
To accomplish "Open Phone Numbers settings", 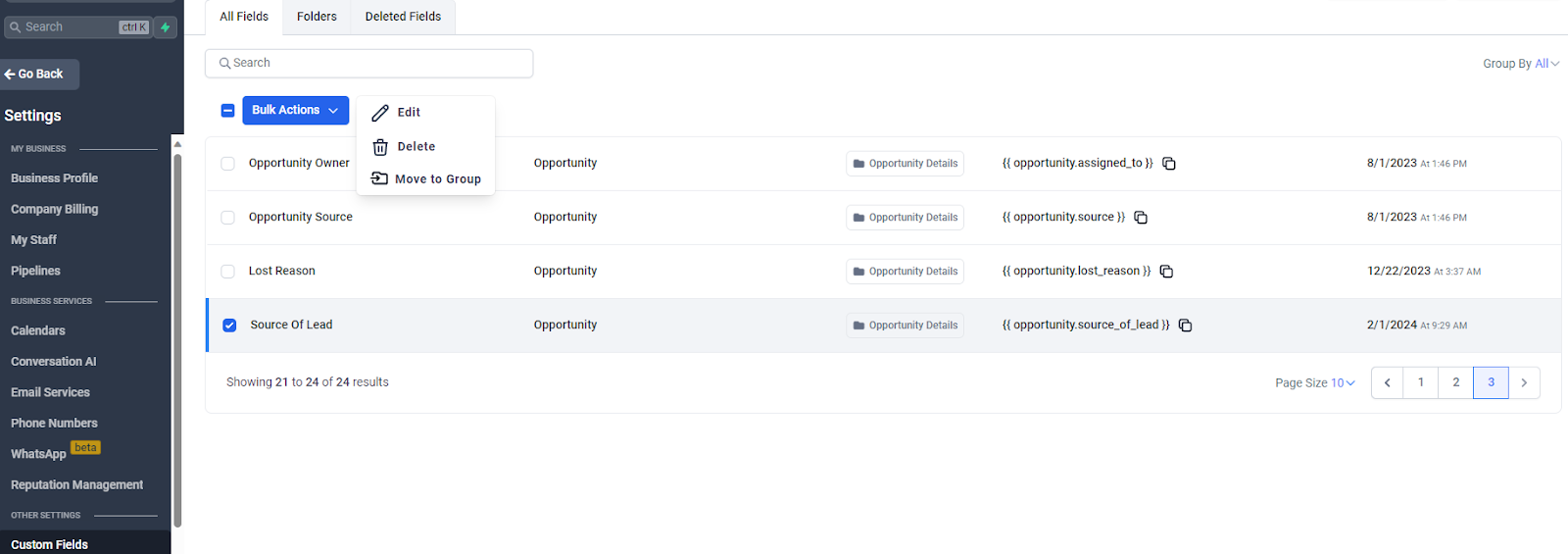I will point(54,424).
